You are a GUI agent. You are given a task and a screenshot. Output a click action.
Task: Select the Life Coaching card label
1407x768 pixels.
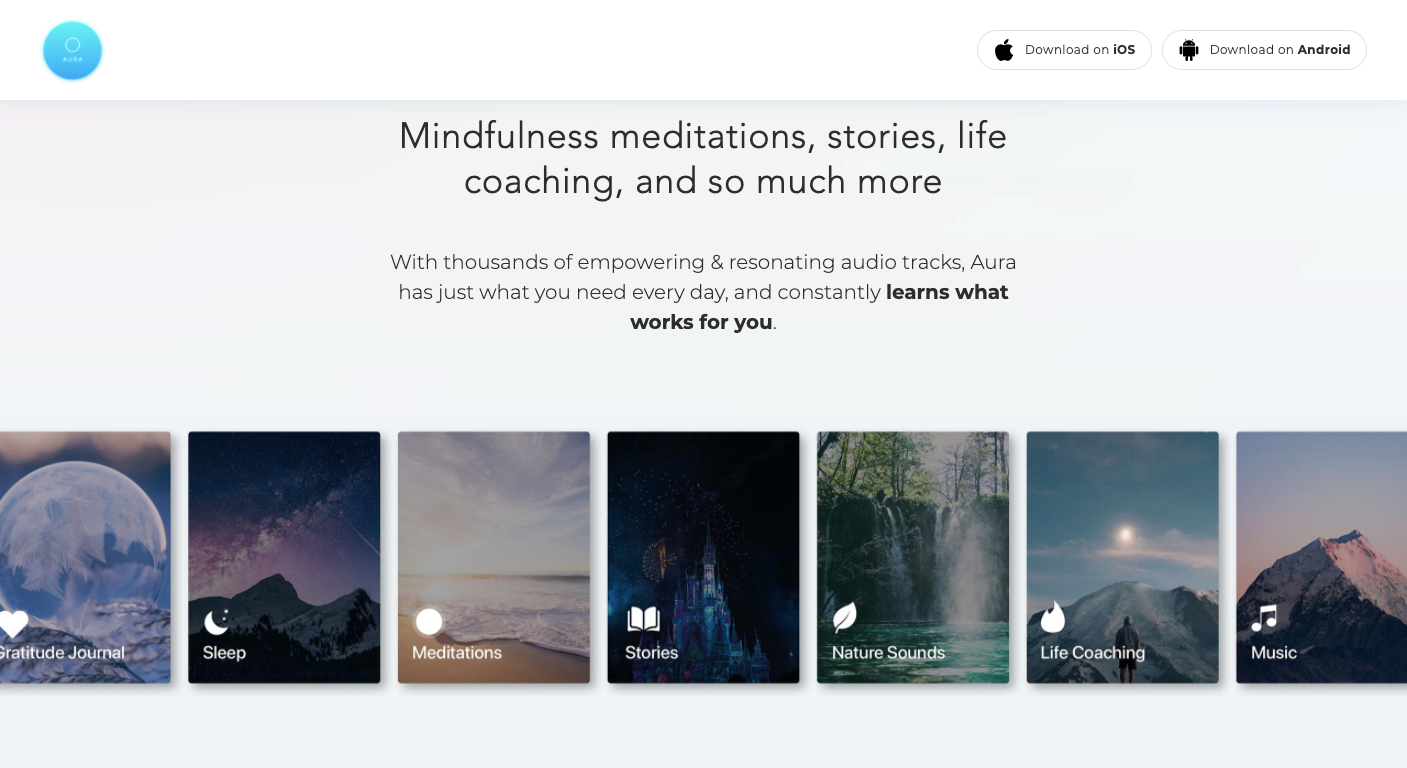coord(1092,653)
